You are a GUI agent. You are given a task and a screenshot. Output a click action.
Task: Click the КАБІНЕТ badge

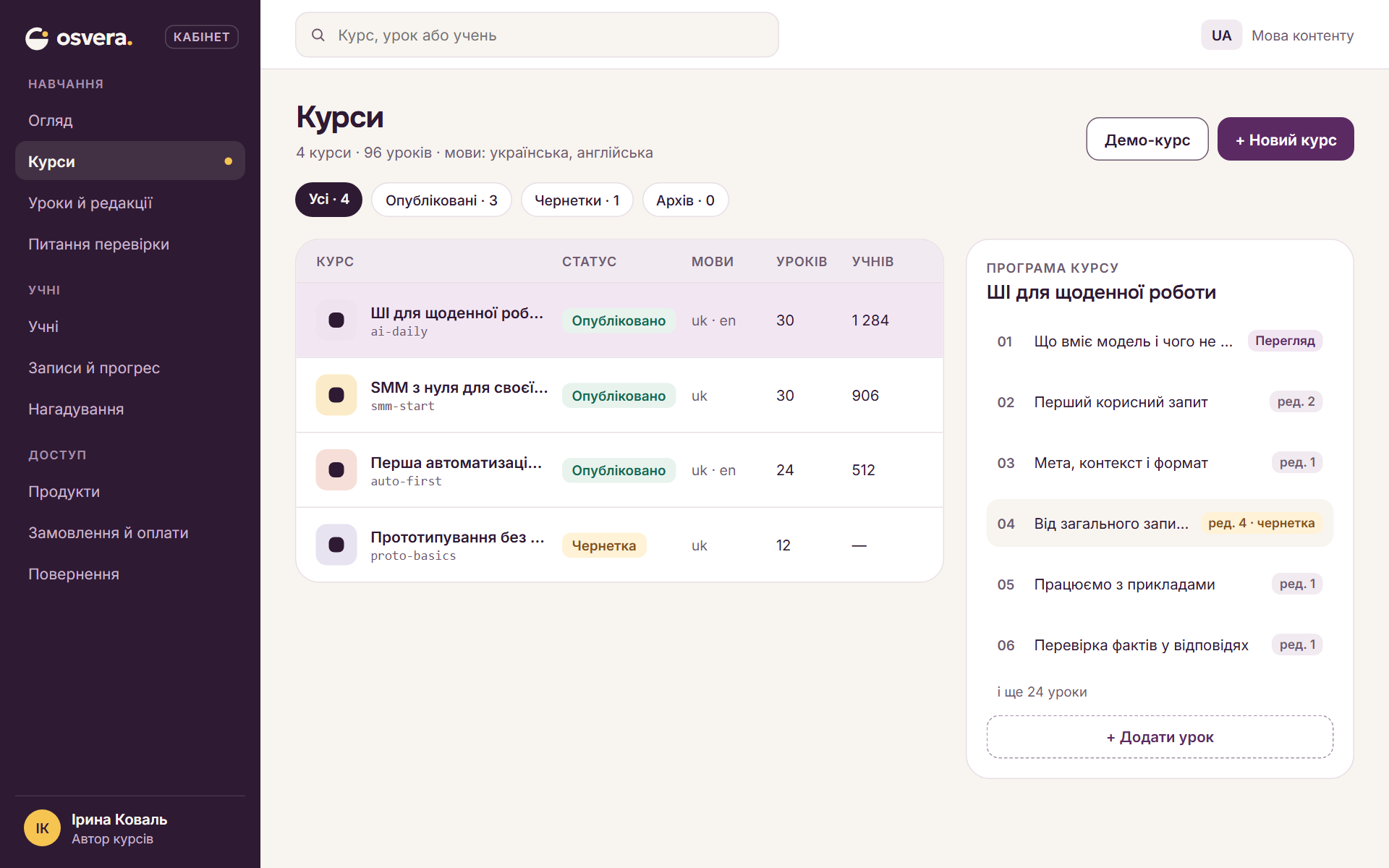(201, 37)
